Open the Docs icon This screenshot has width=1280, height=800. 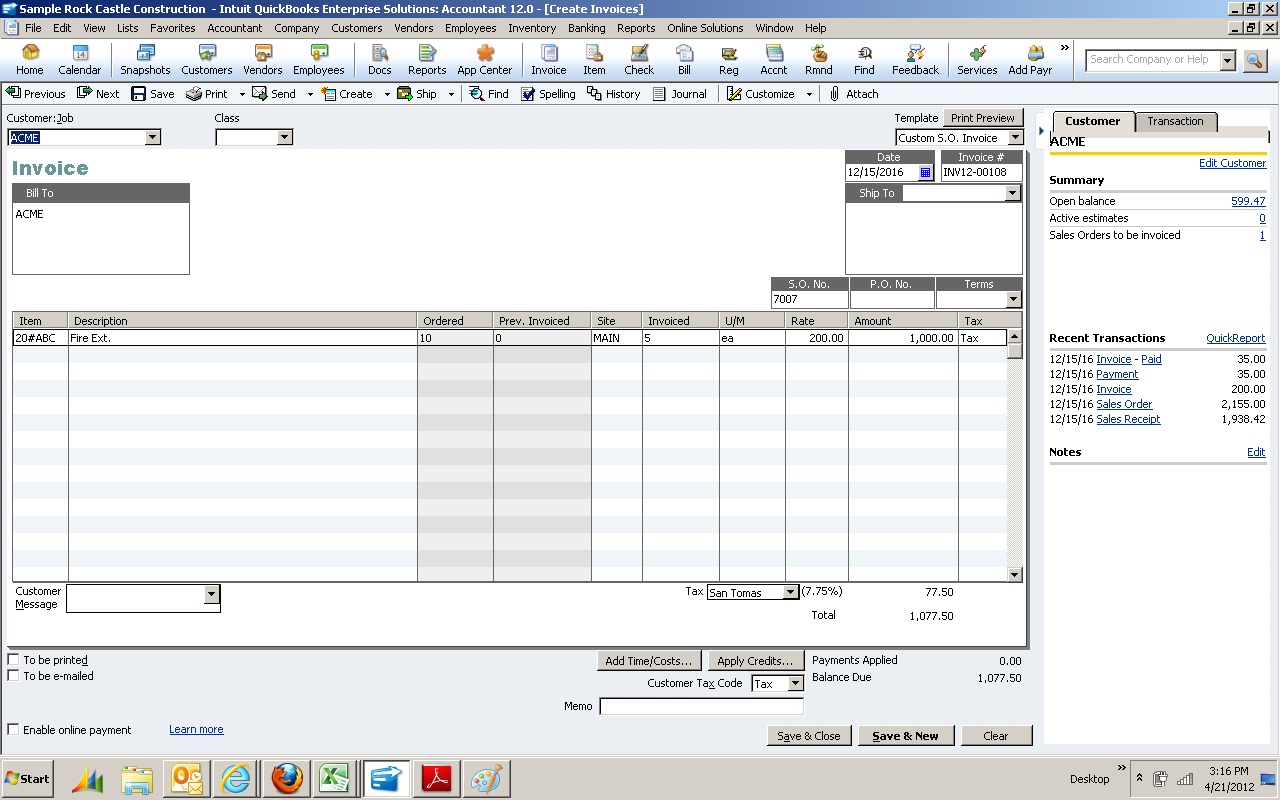380,60
